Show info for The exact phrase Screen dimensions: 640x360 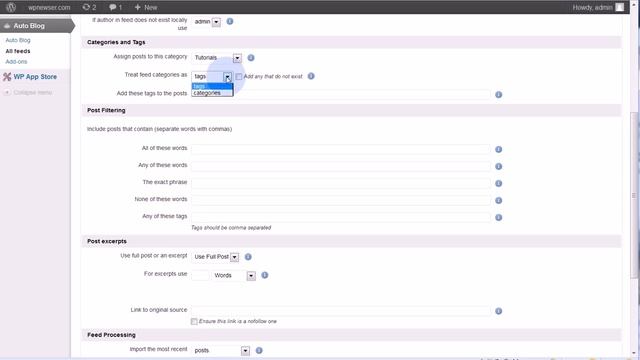(498, 184)
